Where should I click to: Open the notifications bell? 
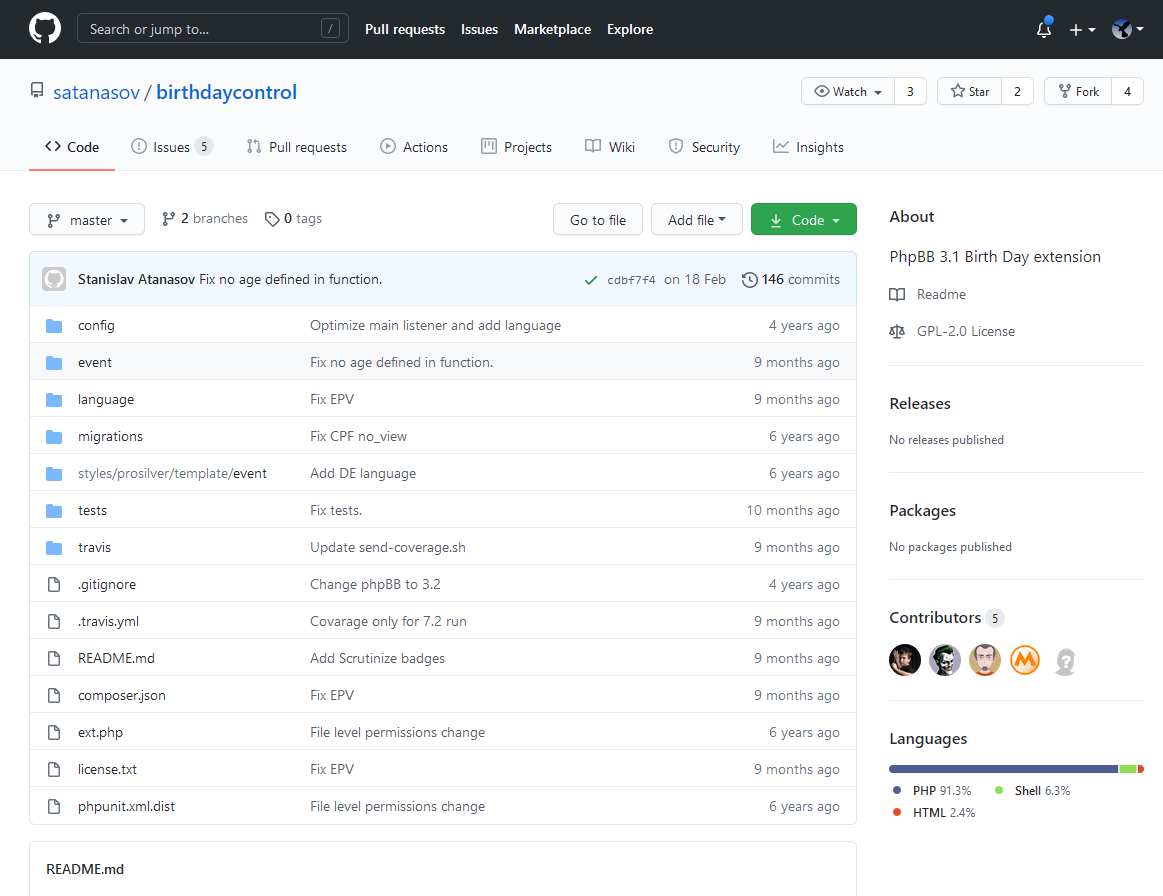1043,30
